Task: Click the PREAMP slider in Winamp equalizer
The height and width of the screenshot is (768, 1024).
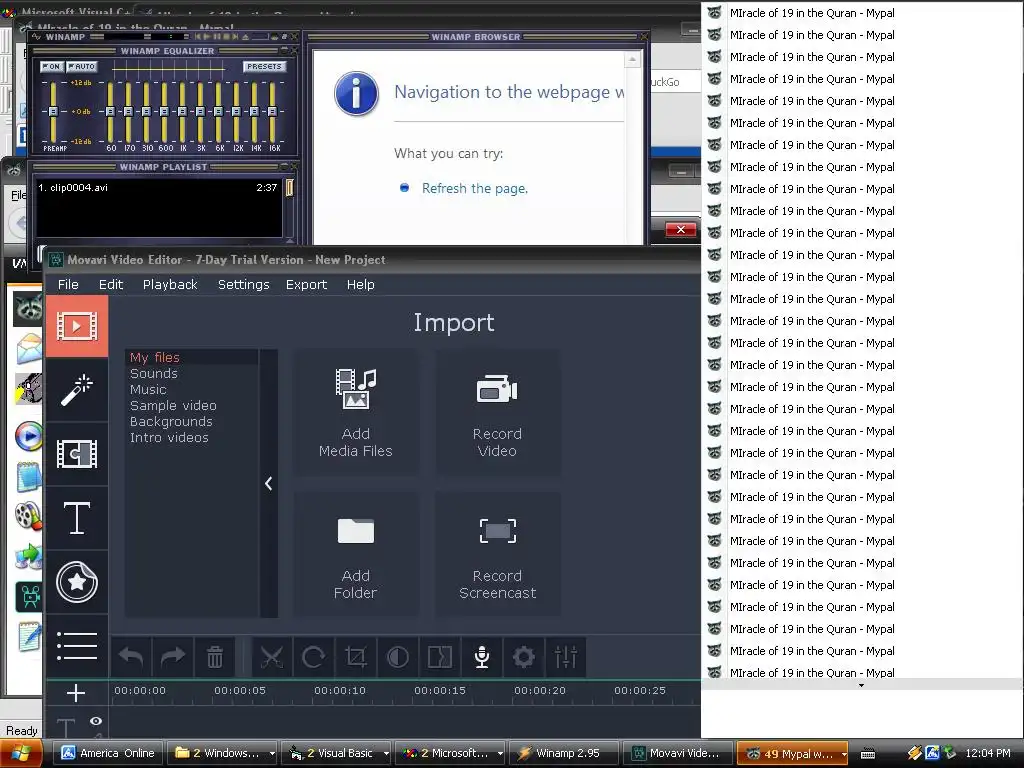Action: point(54,112)
